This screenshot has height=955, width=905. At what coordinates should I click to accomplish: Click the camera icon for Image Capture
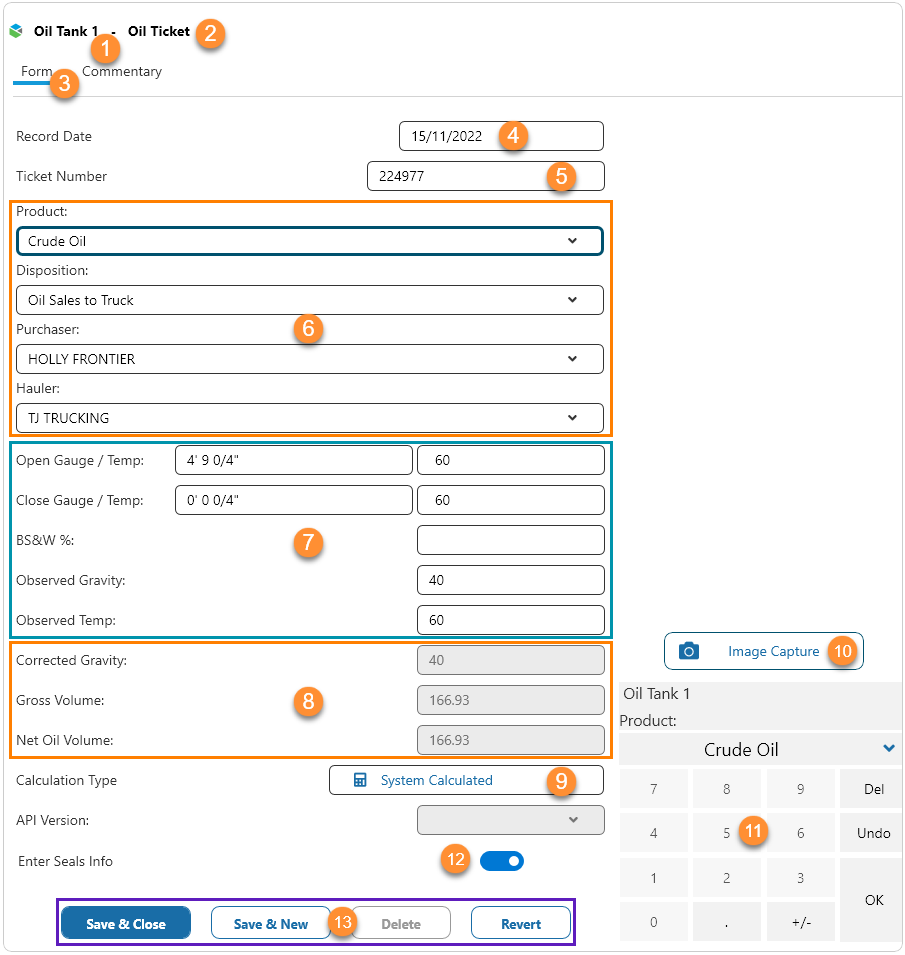point(688,651)
